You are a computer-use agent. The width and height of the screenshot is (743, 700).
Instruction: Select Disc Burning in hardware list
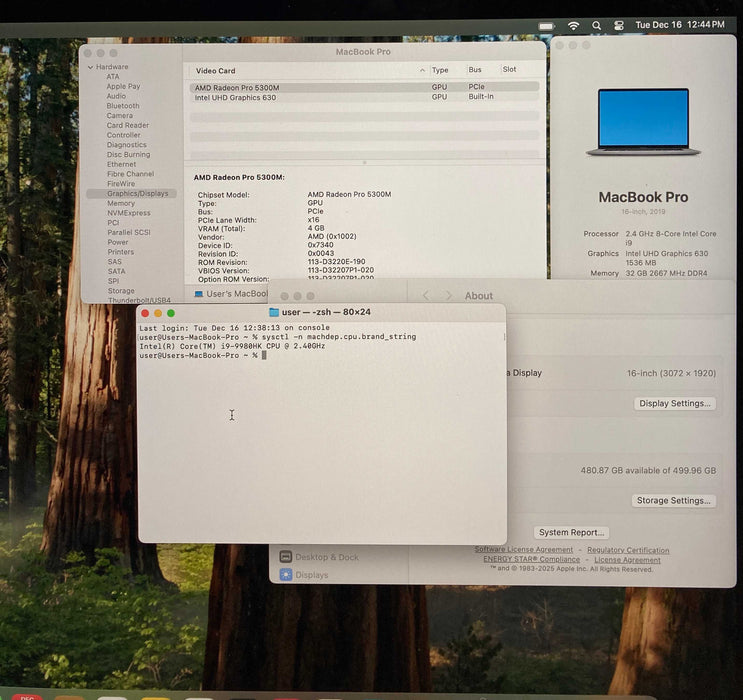click(x=128, y=155)
